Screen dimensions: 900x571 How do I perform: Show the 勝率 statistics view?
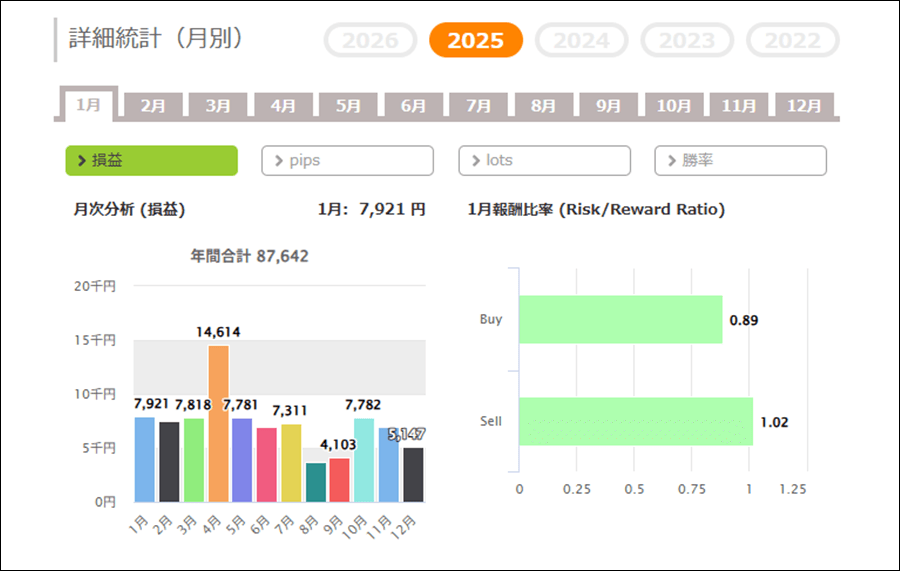pos(740,160)
